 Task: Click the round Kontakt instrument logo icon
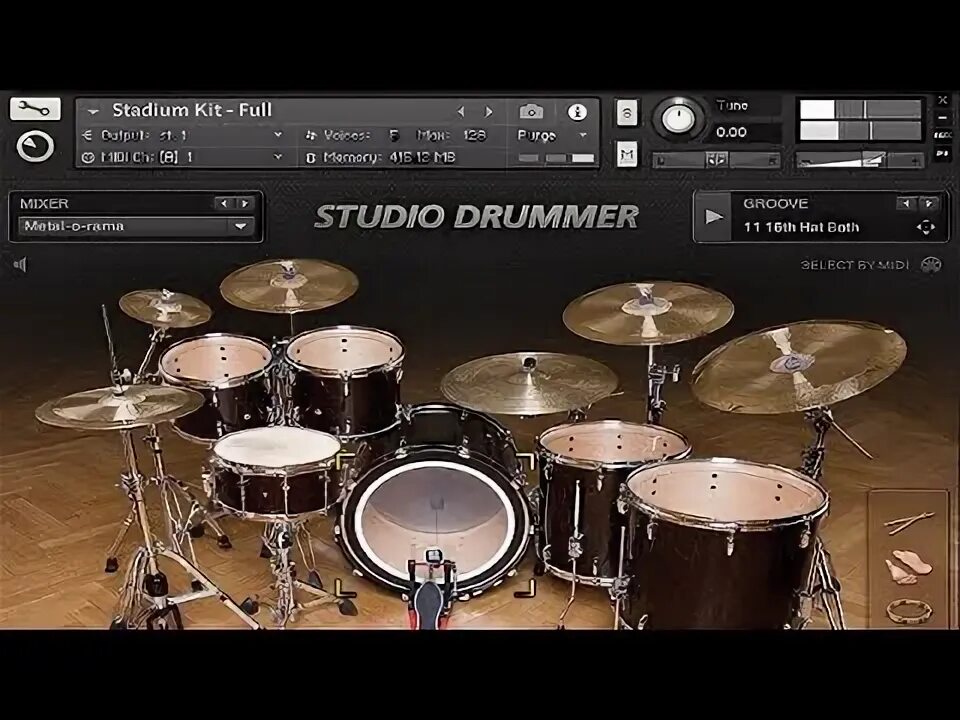coord(35,146)
